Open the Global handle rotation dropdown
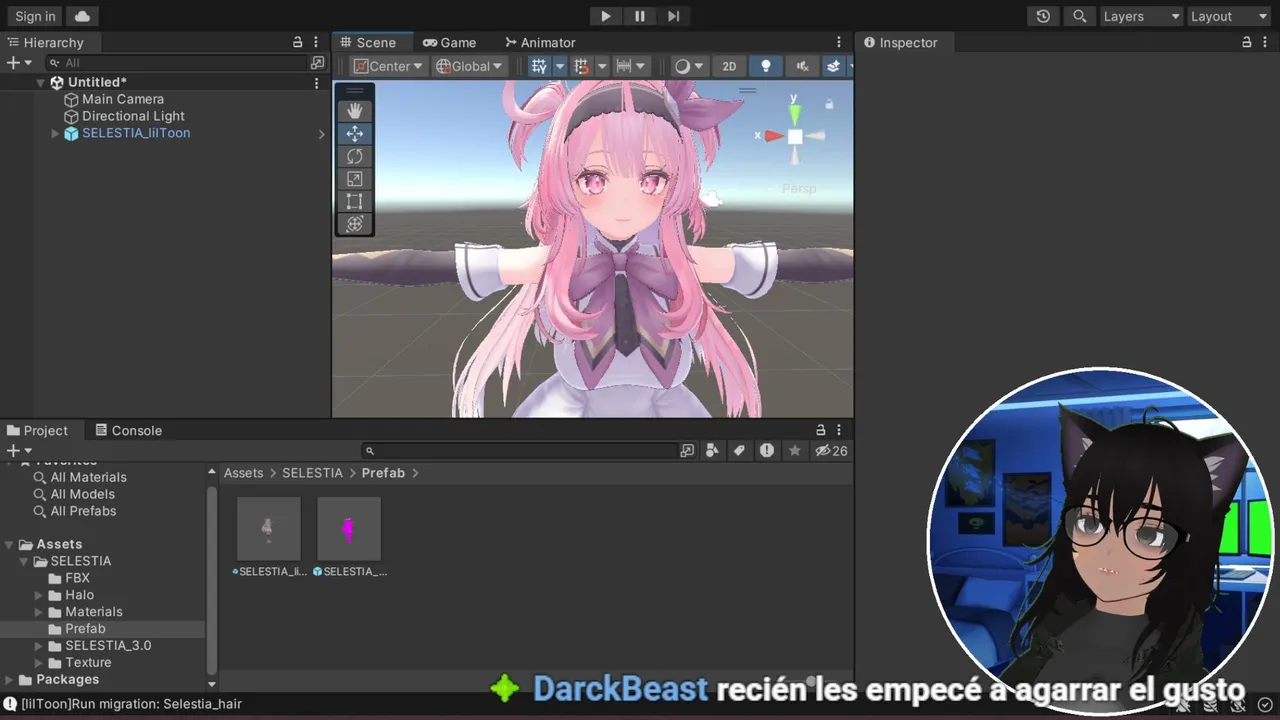The image size is (1280, 720). (x=469, y=66)
